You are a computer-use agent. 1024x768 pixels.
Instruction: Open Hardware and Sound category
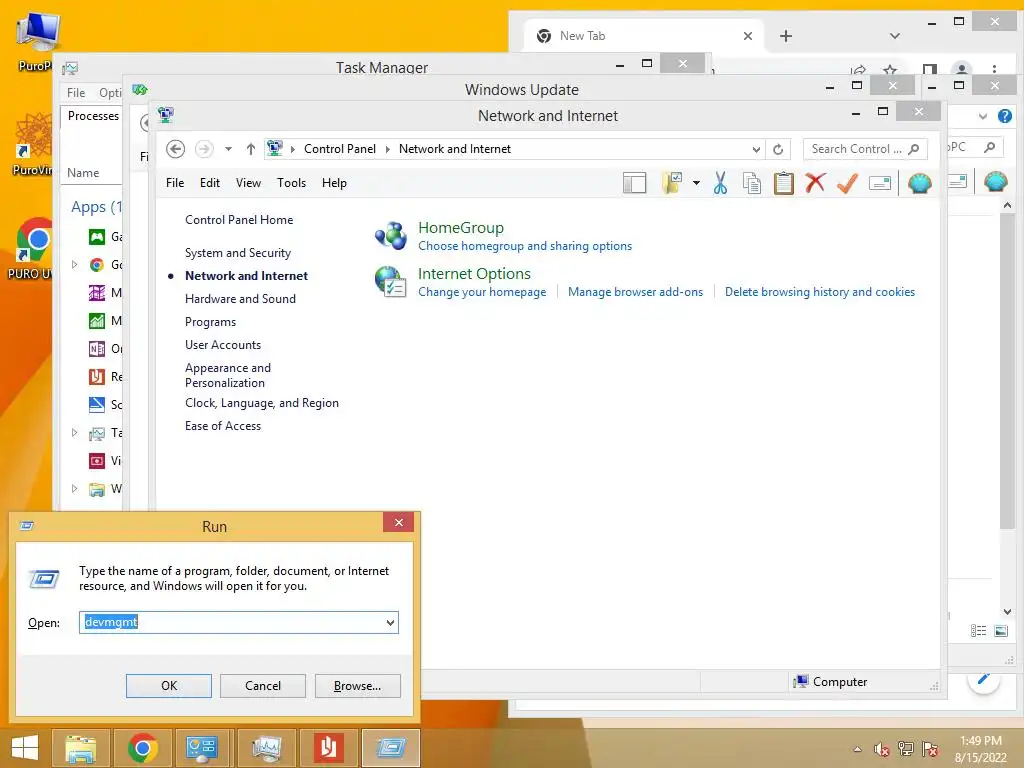[x=240, y=298]
